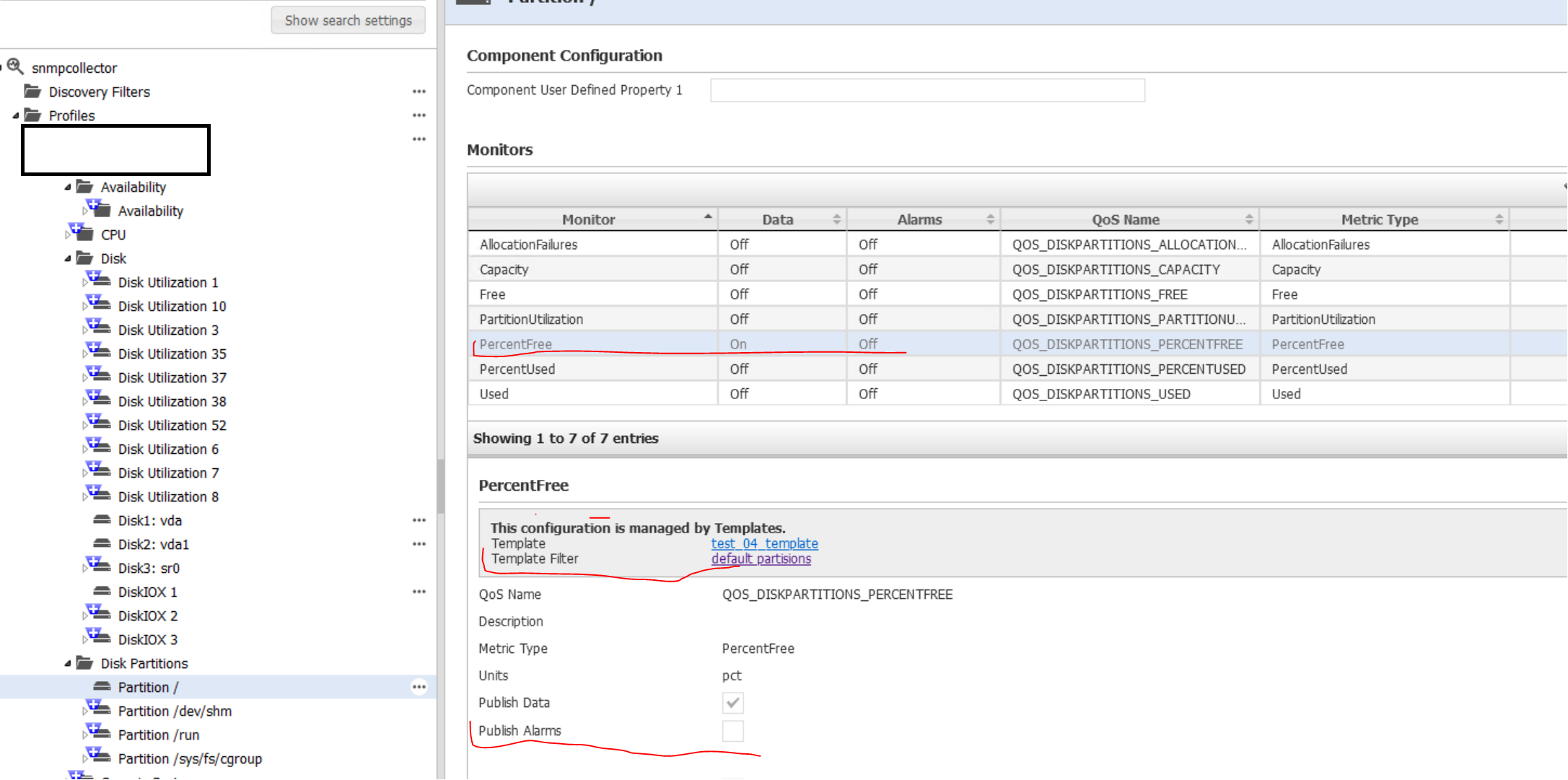Select the PercentUsed monitor row
Image resolution: width=1568 pixels, height=780 pixels.
tap(517, 369)
